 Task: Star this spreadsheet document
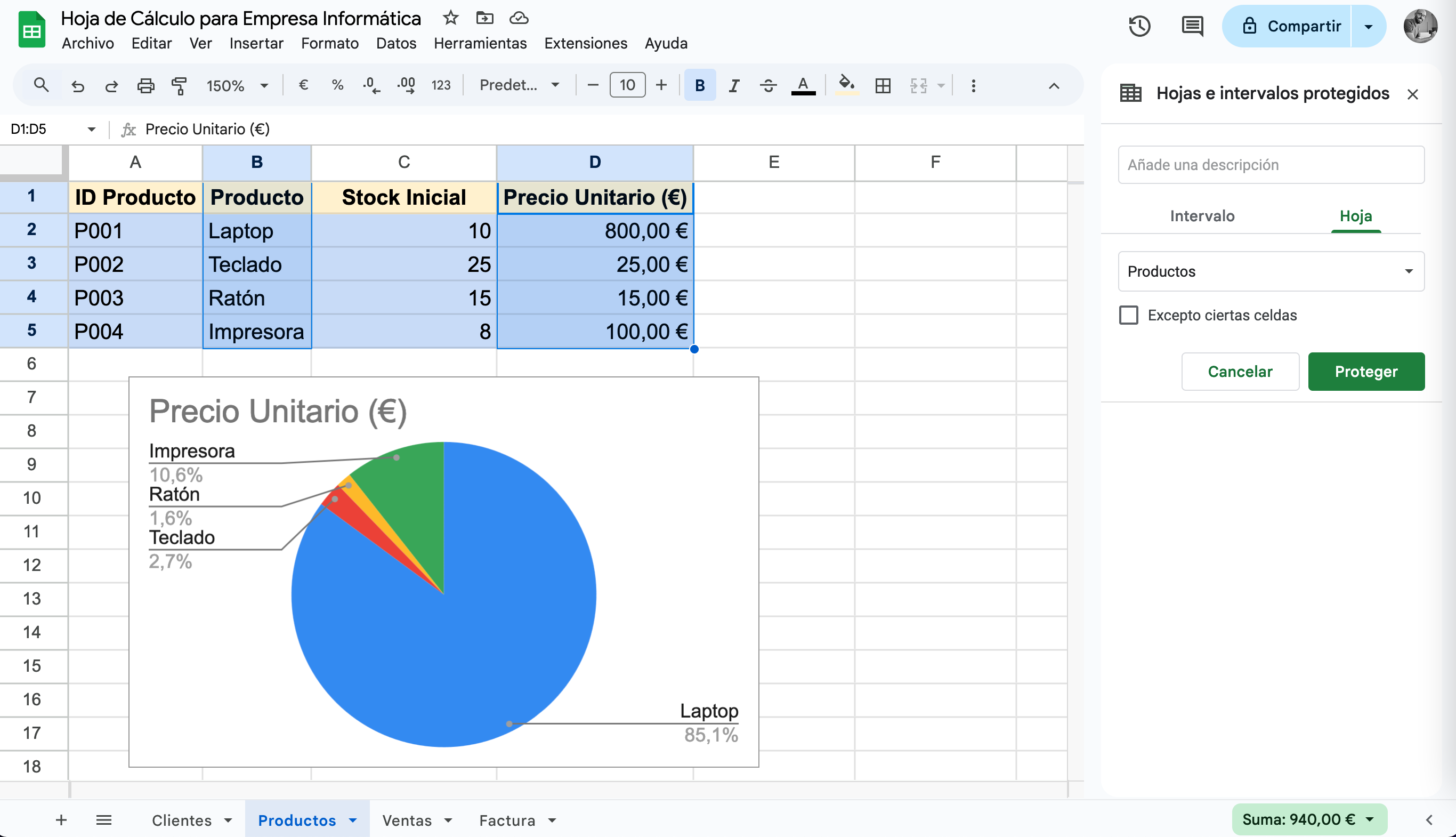pos(450,18)
